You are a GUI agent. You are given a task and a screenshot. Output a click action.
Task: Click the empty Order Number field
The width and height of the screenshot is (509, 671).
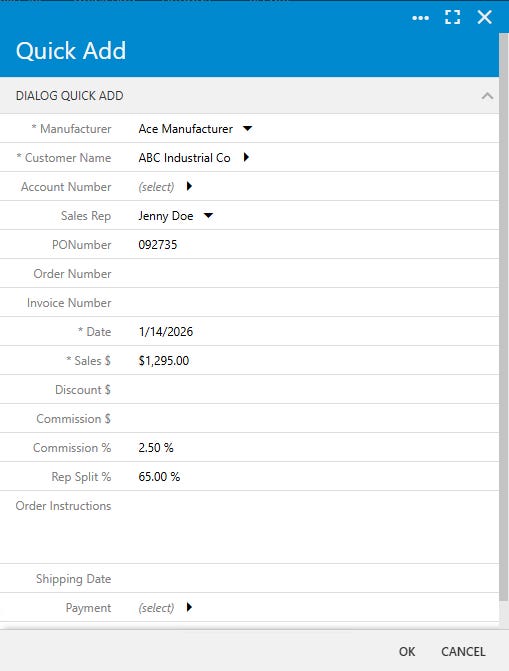(317, 273)
